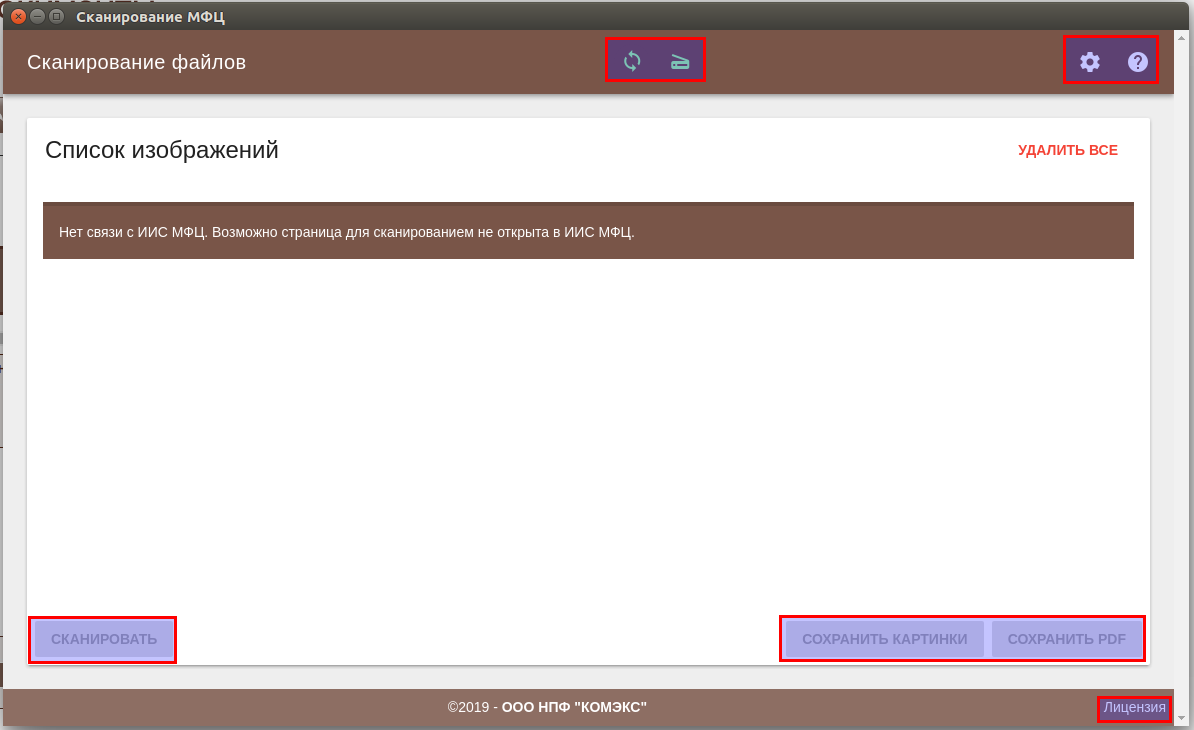Start scanning with the СКАНИРОВАТЬ button
The width and height of the screenshot is (1194, 730).
[x=104, y=639]
